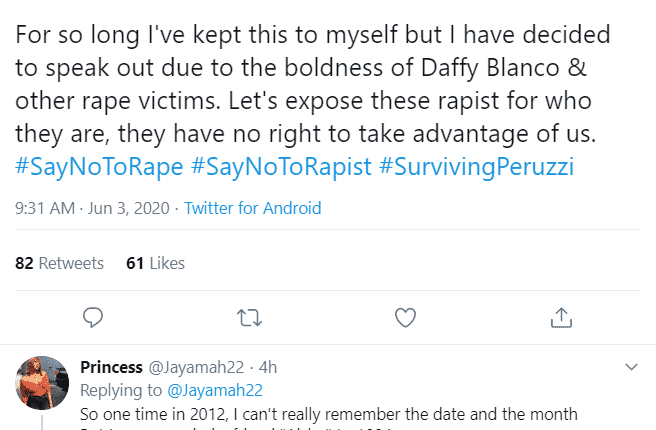Image resolution: width=656 pixels, height=430 pixels.
Task: View the 61 Likes list
Action: [155, 263]
